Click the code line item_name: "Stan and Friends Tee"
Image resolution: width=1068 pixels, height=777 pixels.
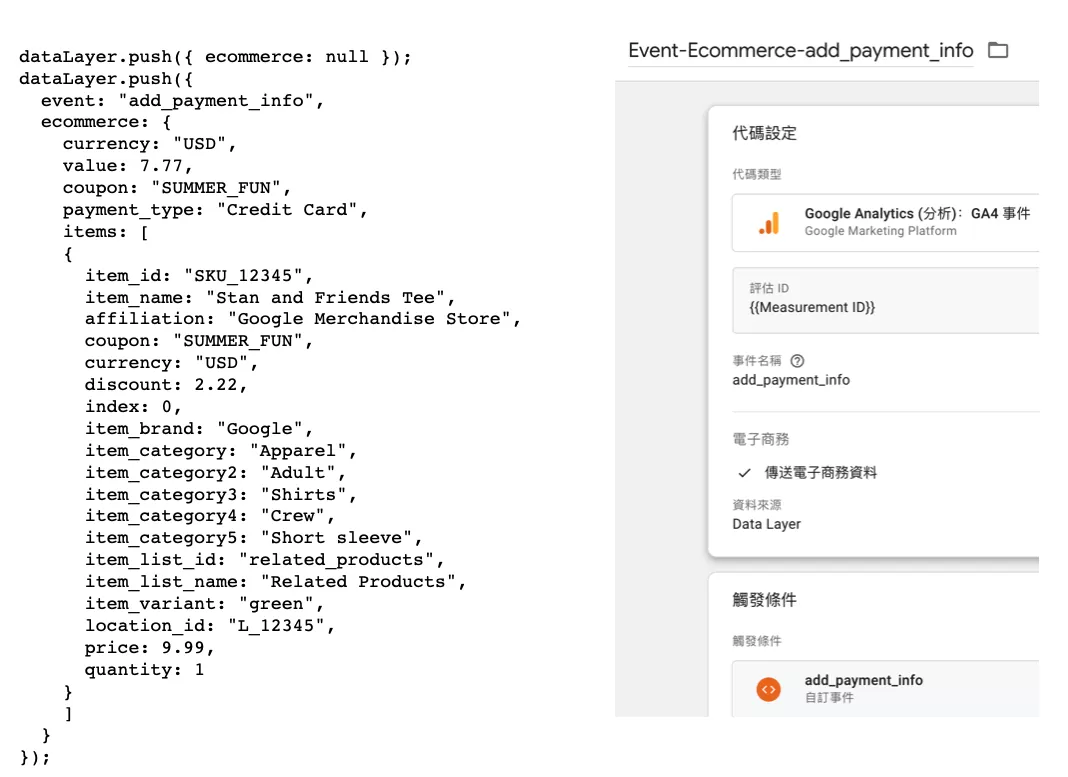pos(270,298)
